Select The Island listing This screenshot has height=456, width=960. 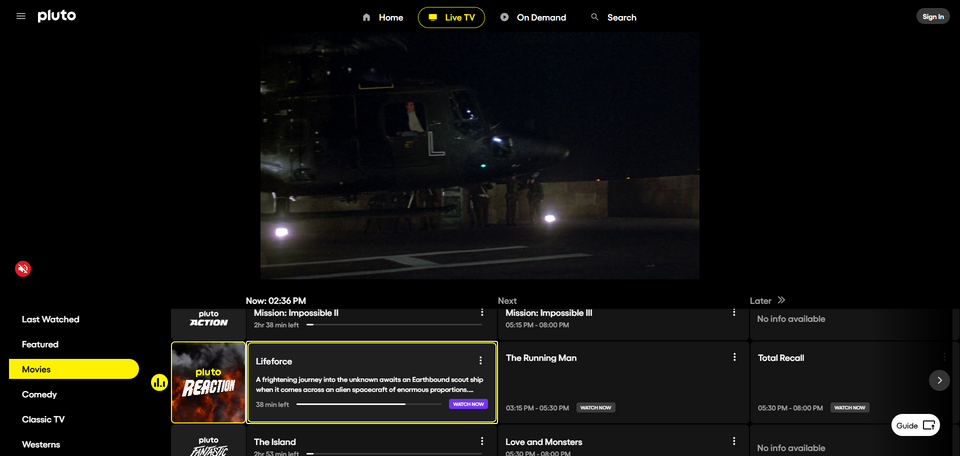[371, 441]
